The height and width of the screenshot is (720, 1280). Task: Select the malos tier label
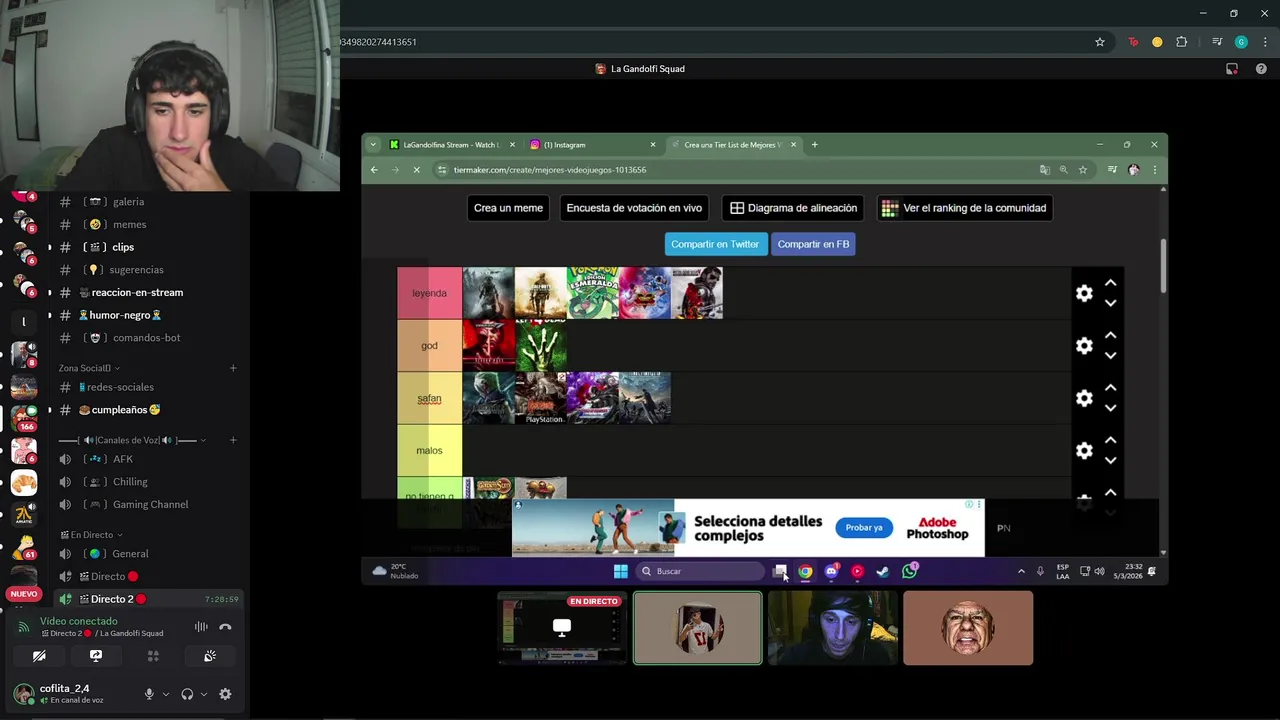click(x=429, y=450)
